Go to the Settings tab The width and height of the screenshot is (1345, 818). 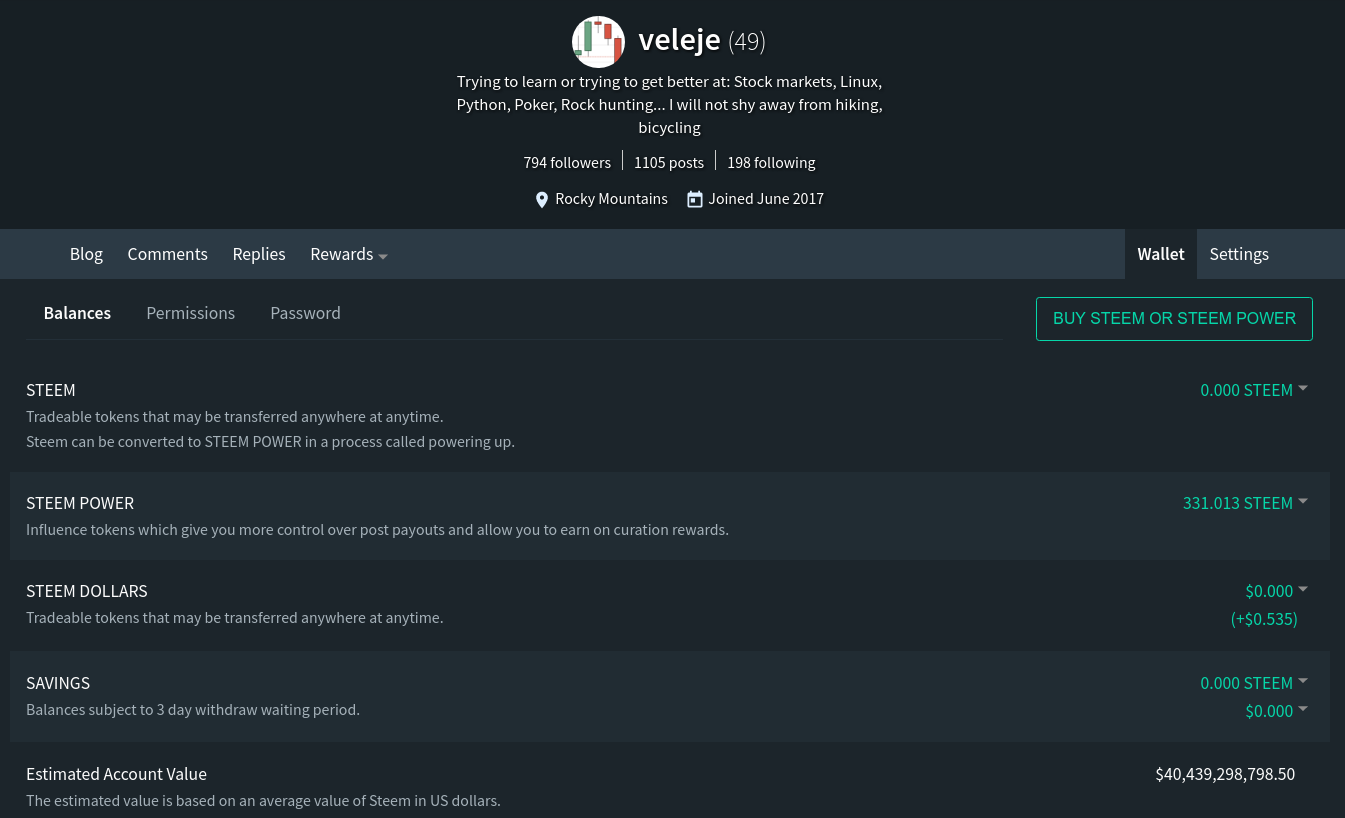[1238, 254]
